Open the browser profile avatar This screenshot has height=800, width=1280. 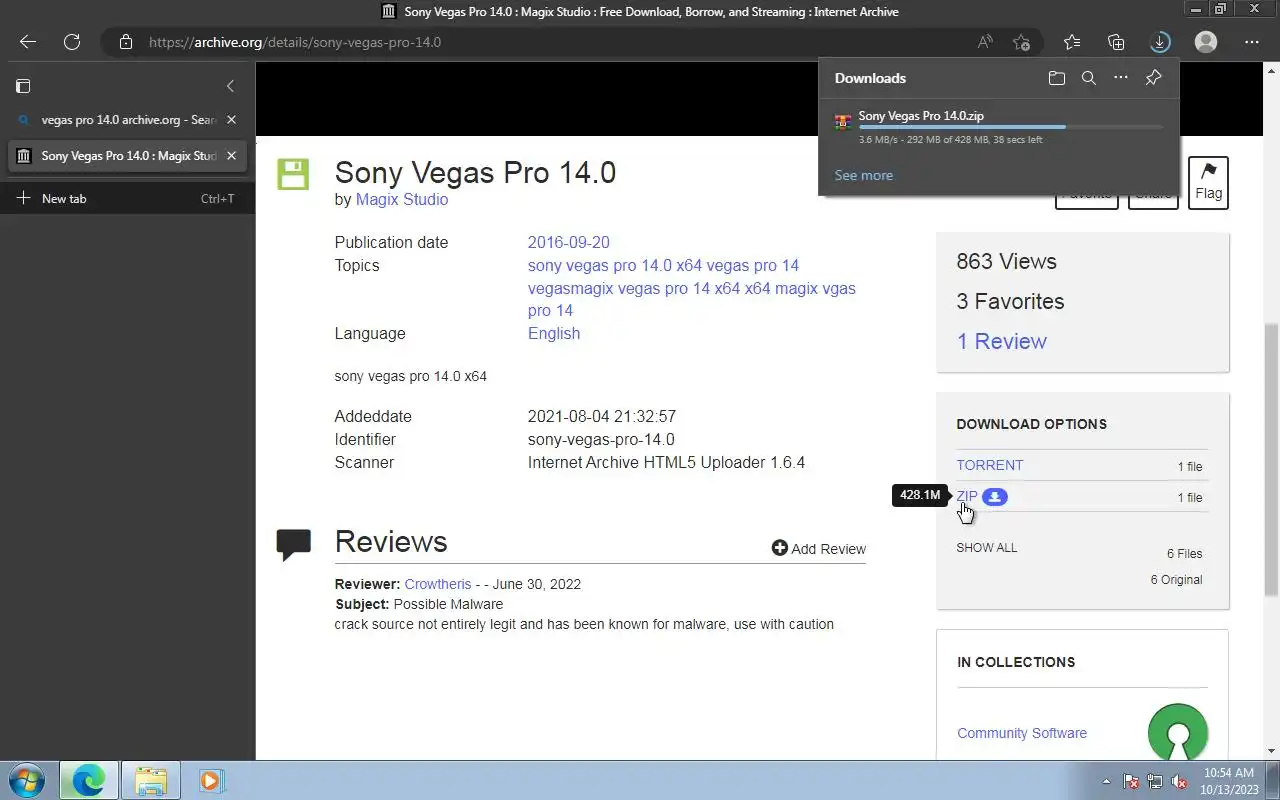click(1206, 42)
